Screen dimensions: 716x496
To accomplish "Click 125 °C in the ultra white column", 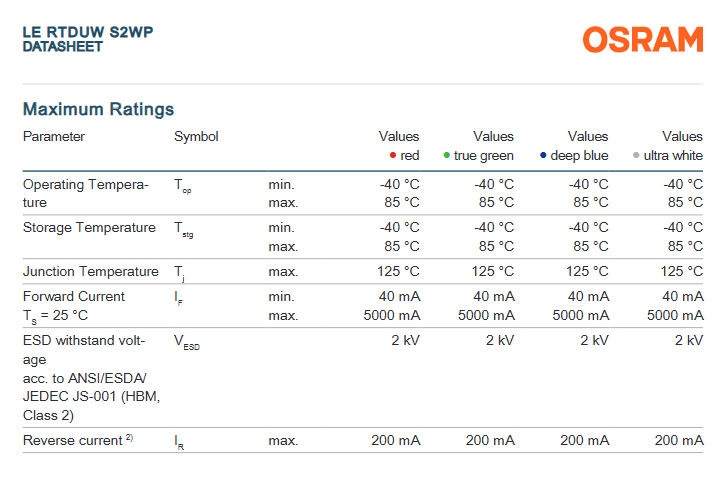I will coord(682,271).
